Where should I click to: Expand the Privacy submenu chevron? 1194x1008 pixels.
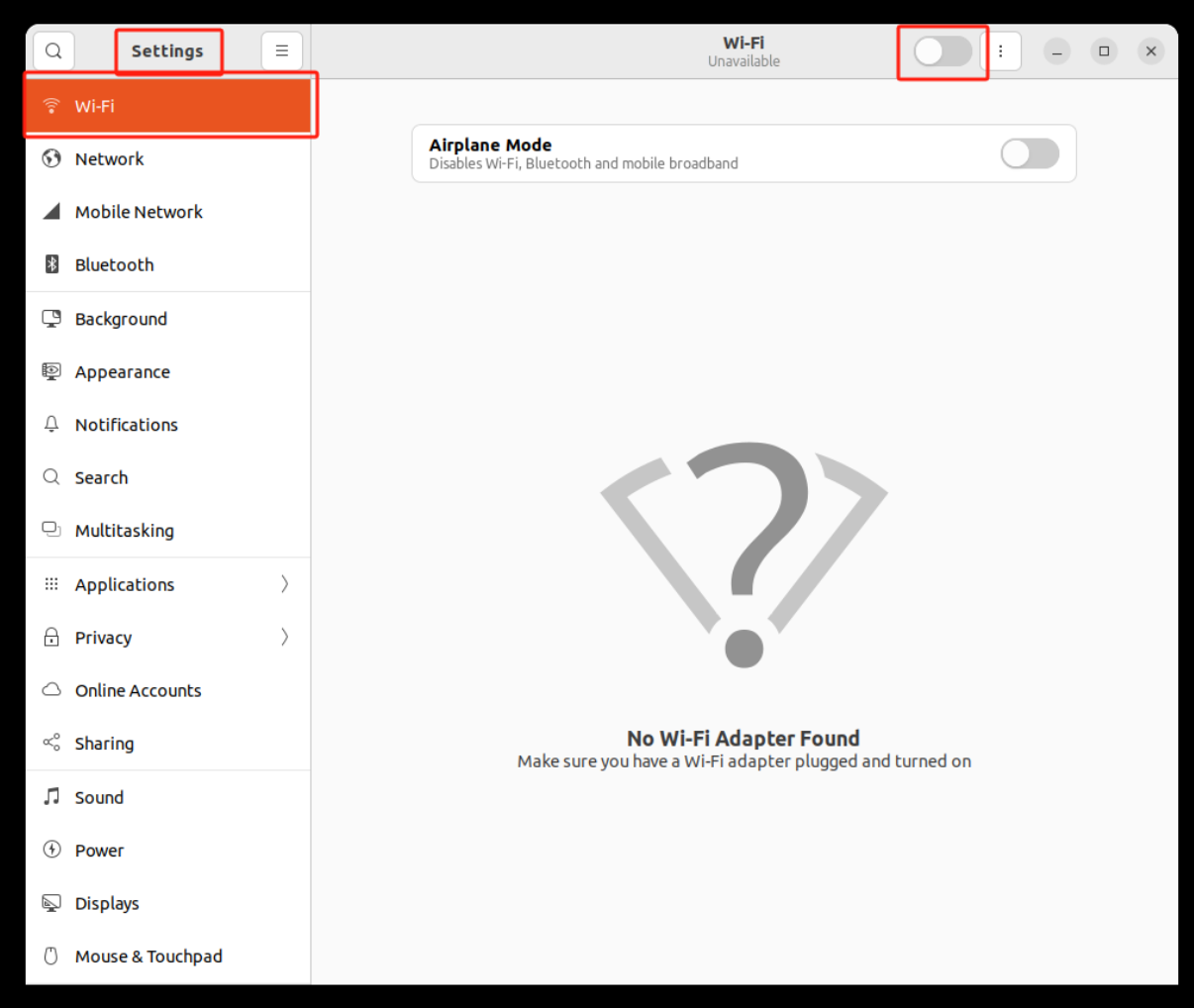point(284,637)
